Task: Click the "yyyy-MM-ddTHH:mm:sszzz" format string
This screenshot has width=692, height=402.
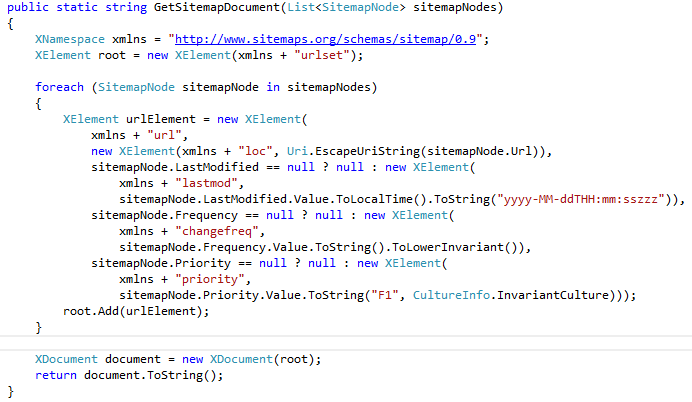Action: pos(581,199)
